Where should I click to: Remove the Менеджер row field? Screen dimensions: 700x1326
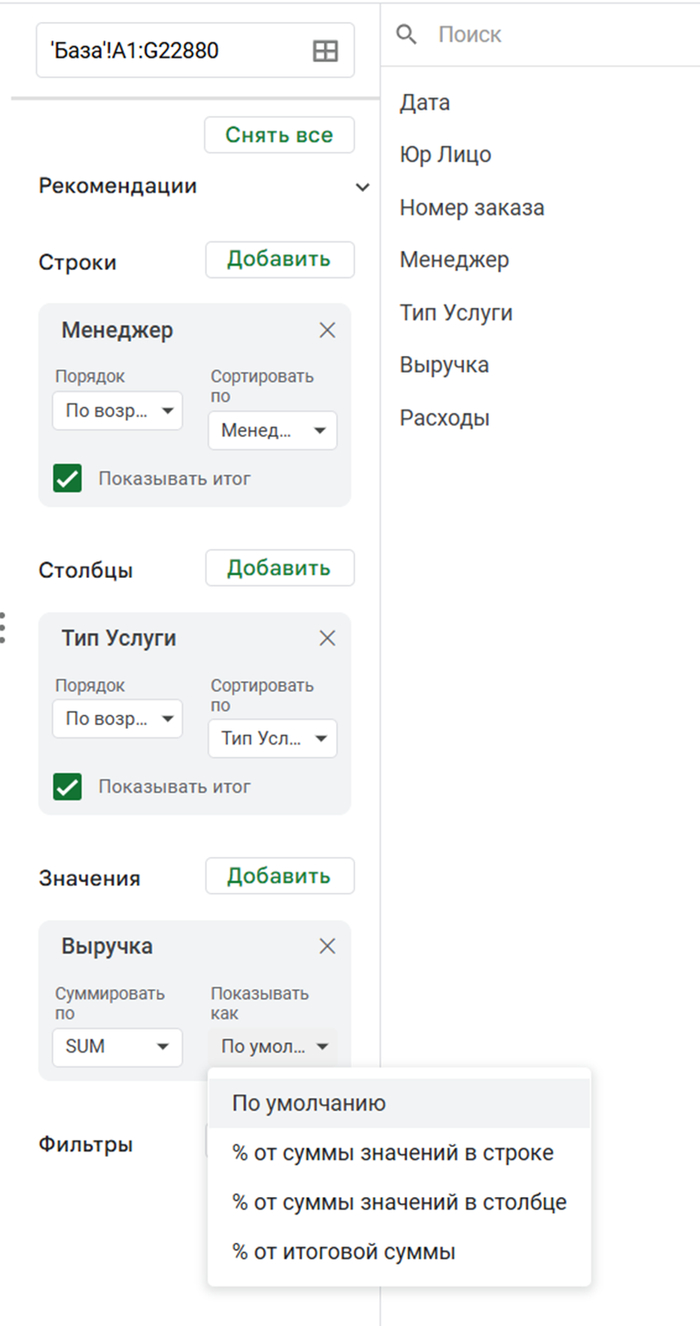326,330
